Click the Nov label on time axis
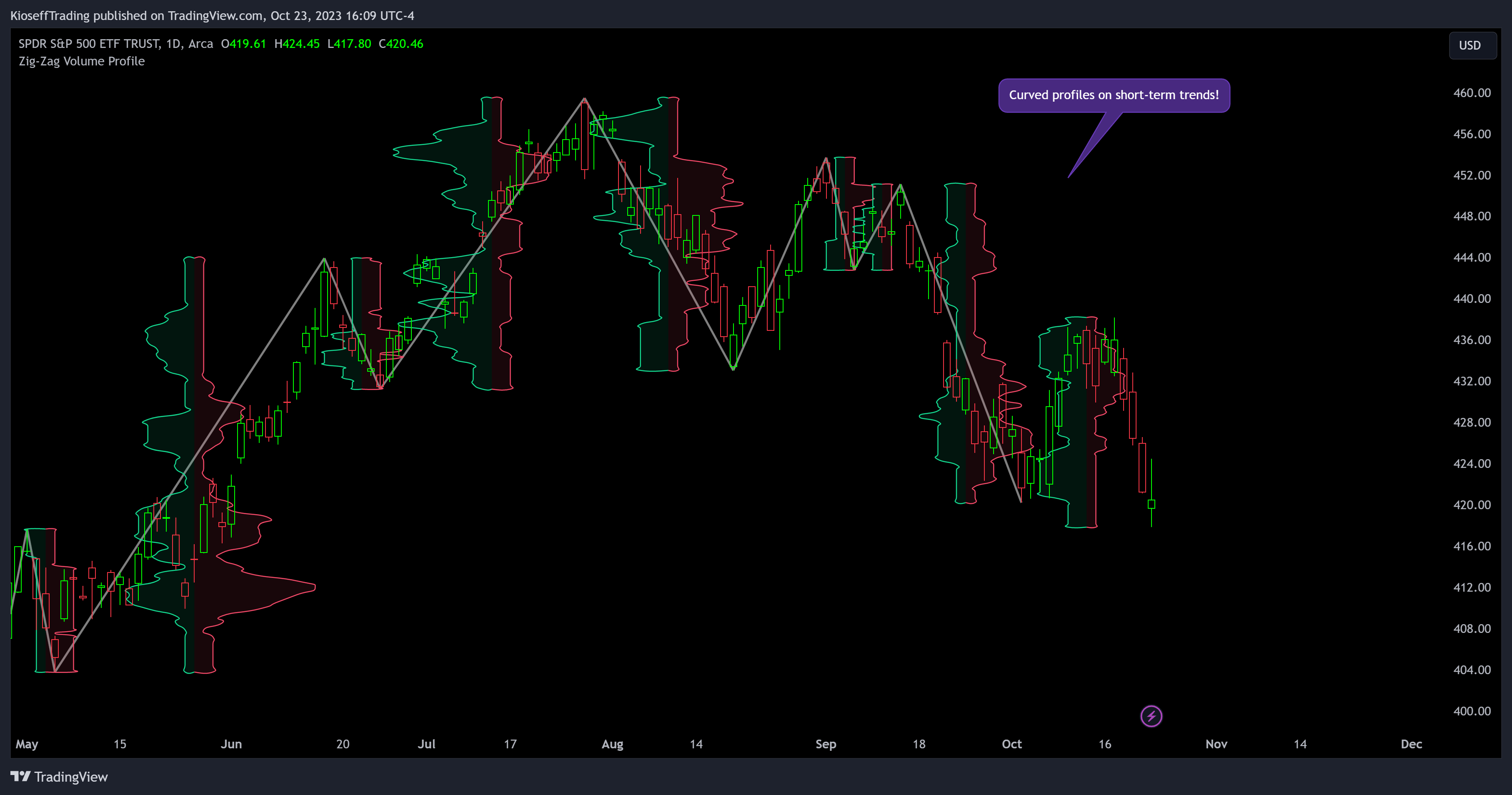Viewport: 1512px width, 795px height. pos(1216,744)
